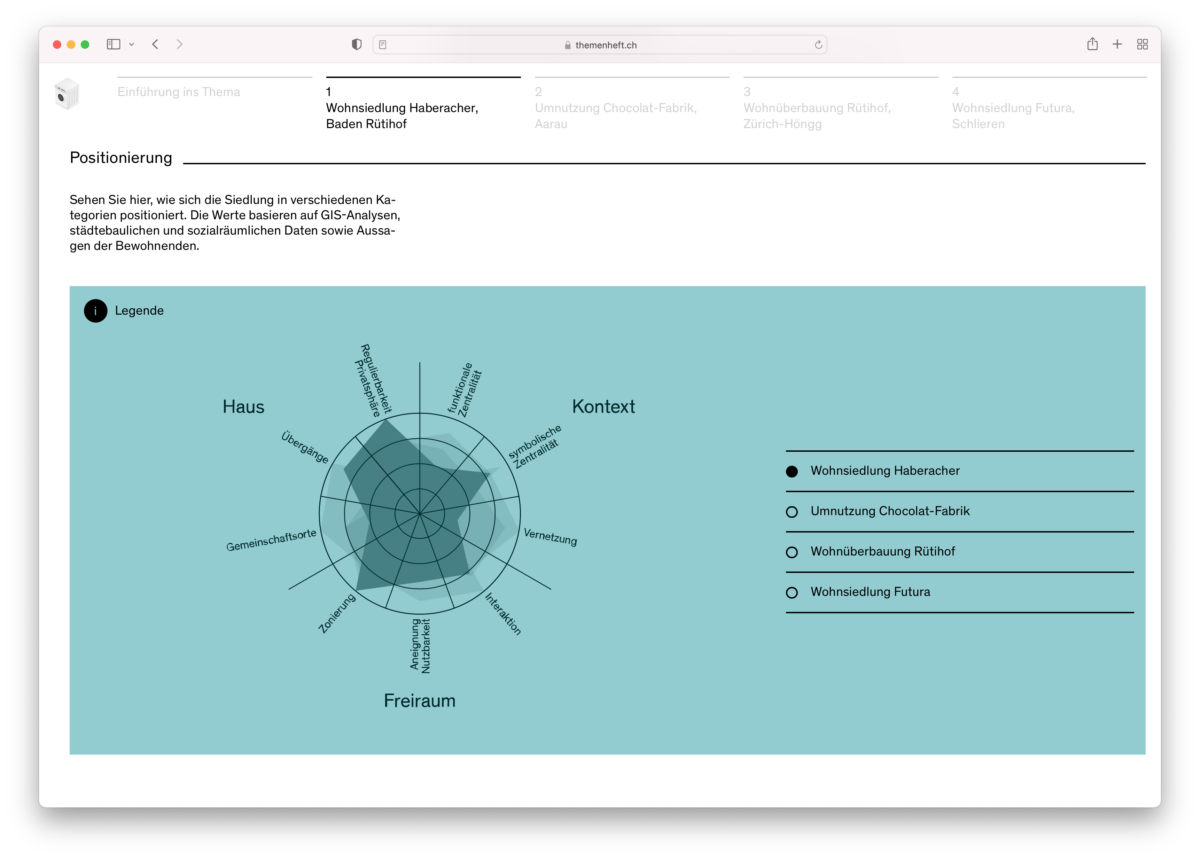
Task: Click the Safari sidebar toggle icon
Action: point(113,44)
